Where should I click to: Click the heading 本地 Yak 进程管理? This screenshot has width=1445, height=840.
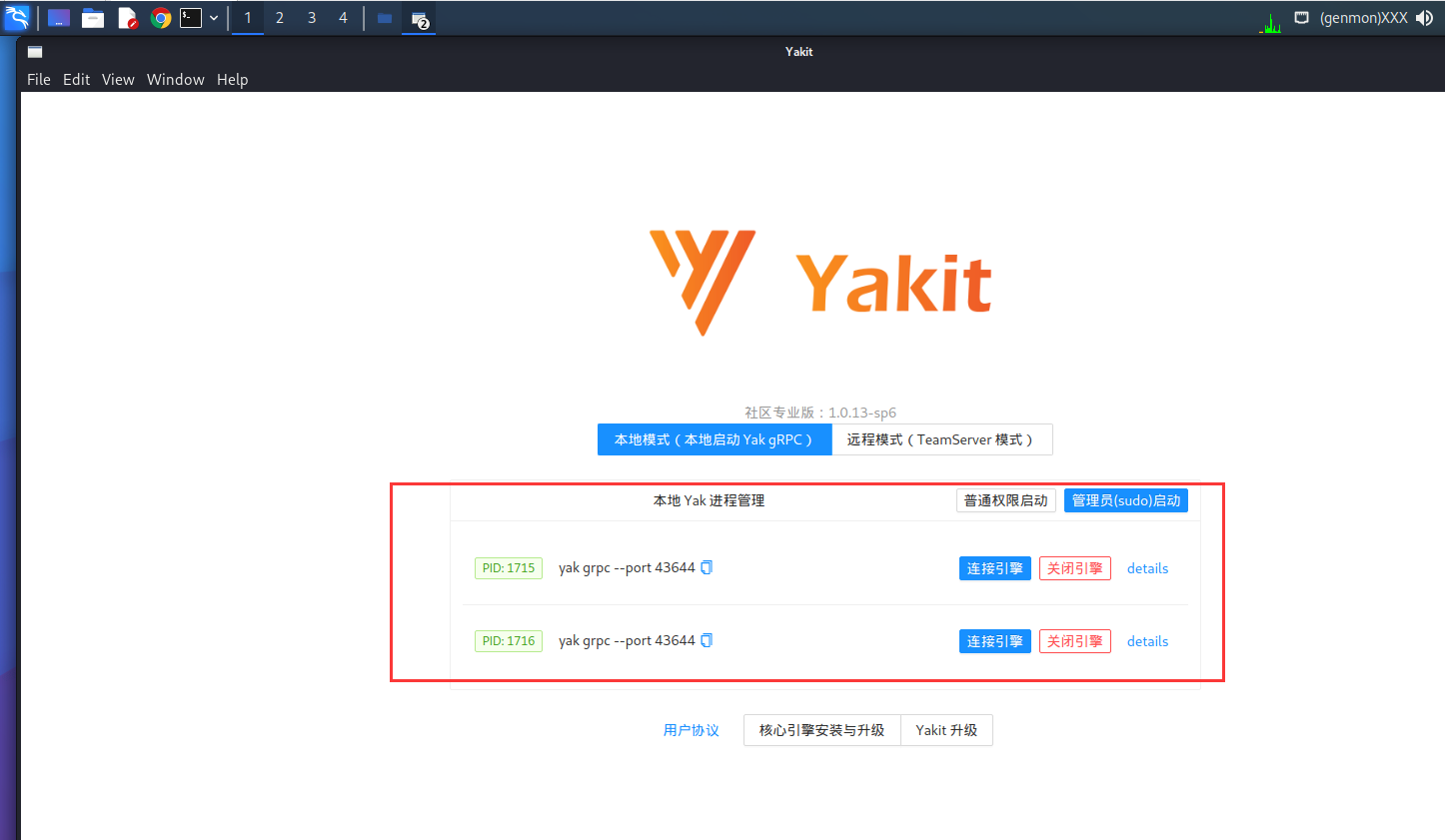click(709, 500)
